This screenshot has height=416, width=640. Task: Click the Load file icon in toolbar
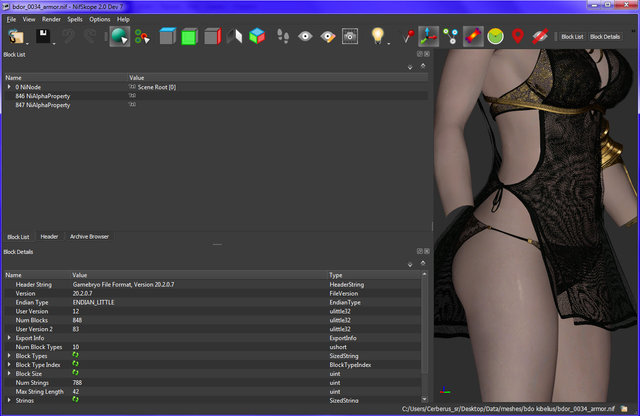(17, 36)
